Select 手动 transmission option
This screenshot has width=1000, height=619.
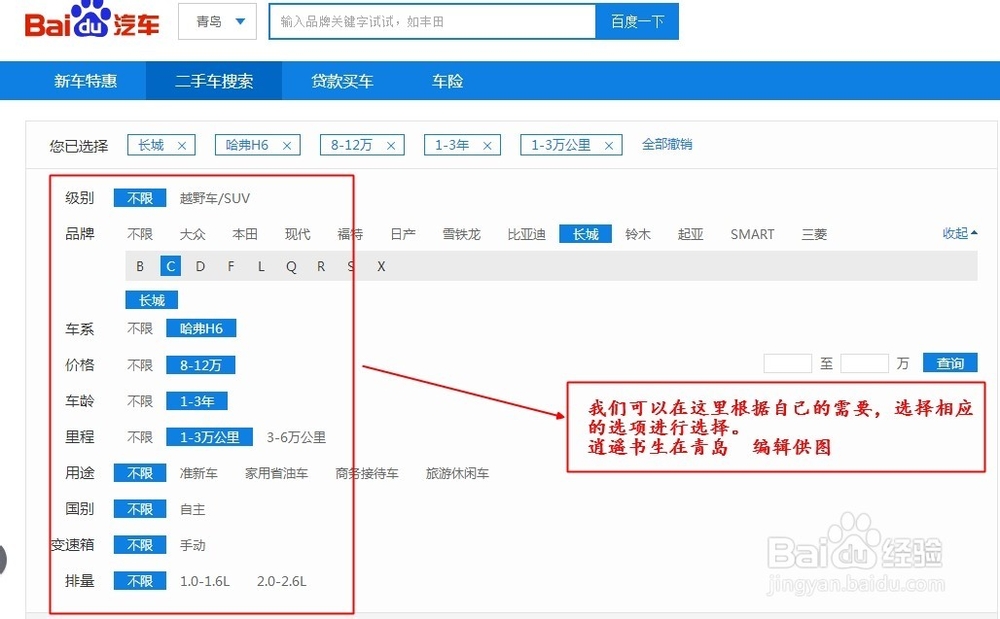tap(193, 545)
